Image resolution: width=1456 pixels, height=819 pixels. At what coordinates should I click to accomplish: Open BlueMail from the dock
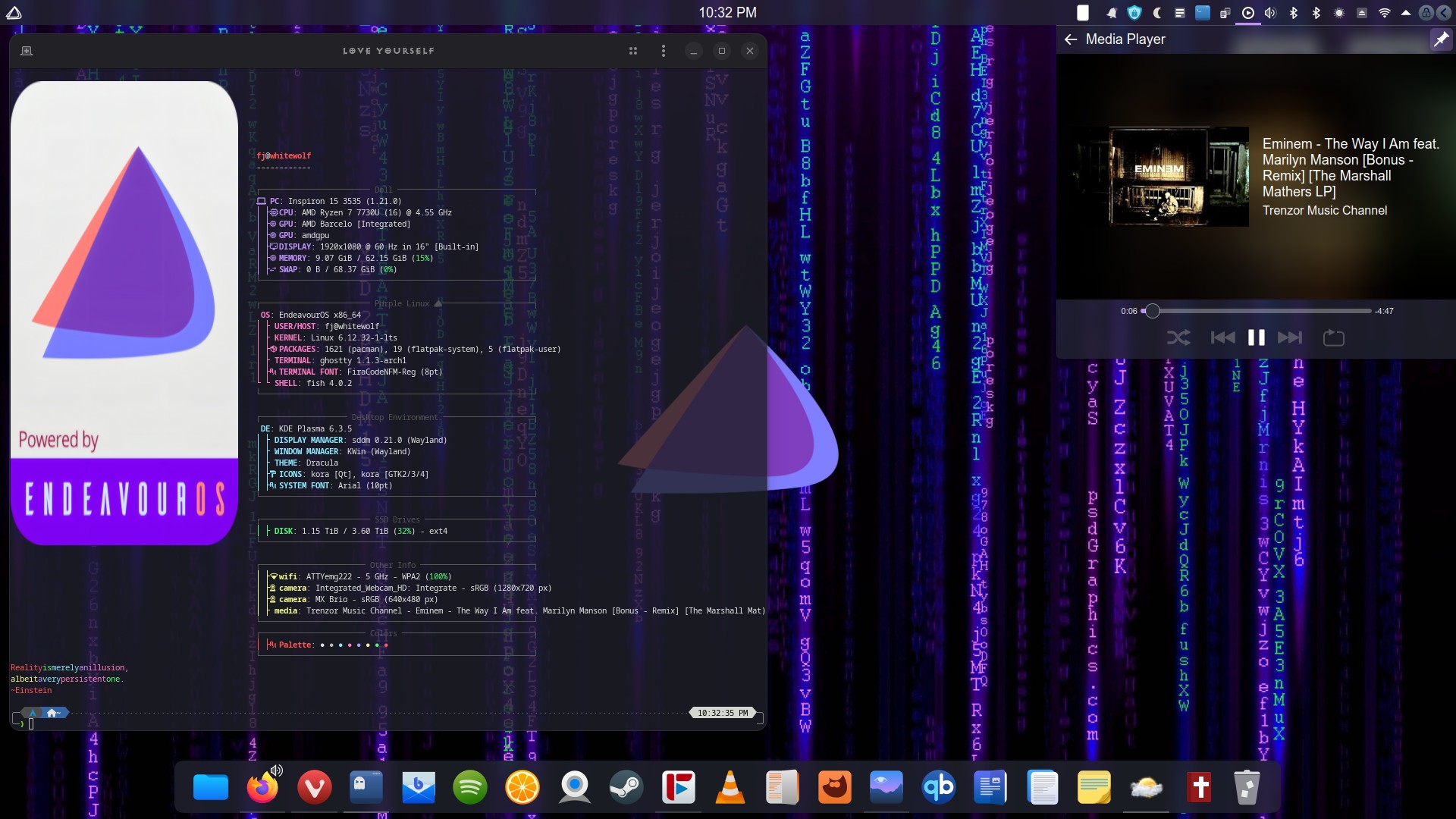click(418, 788)
